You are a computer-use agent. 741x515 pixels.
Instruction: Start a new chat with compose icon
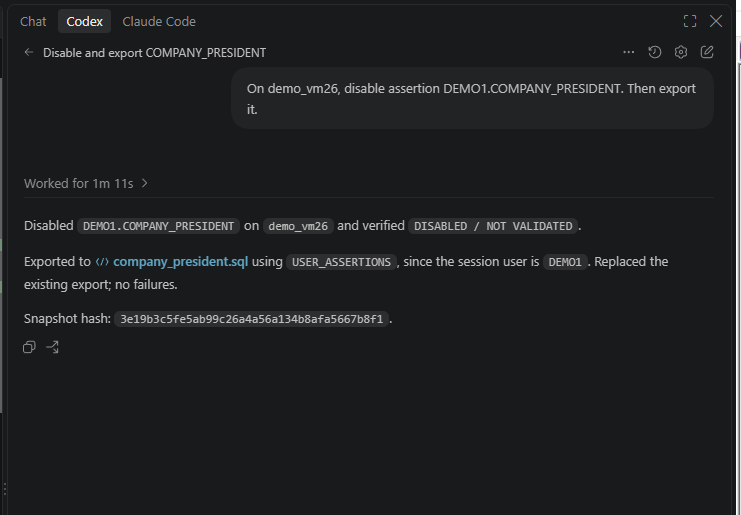click(707, 52)
